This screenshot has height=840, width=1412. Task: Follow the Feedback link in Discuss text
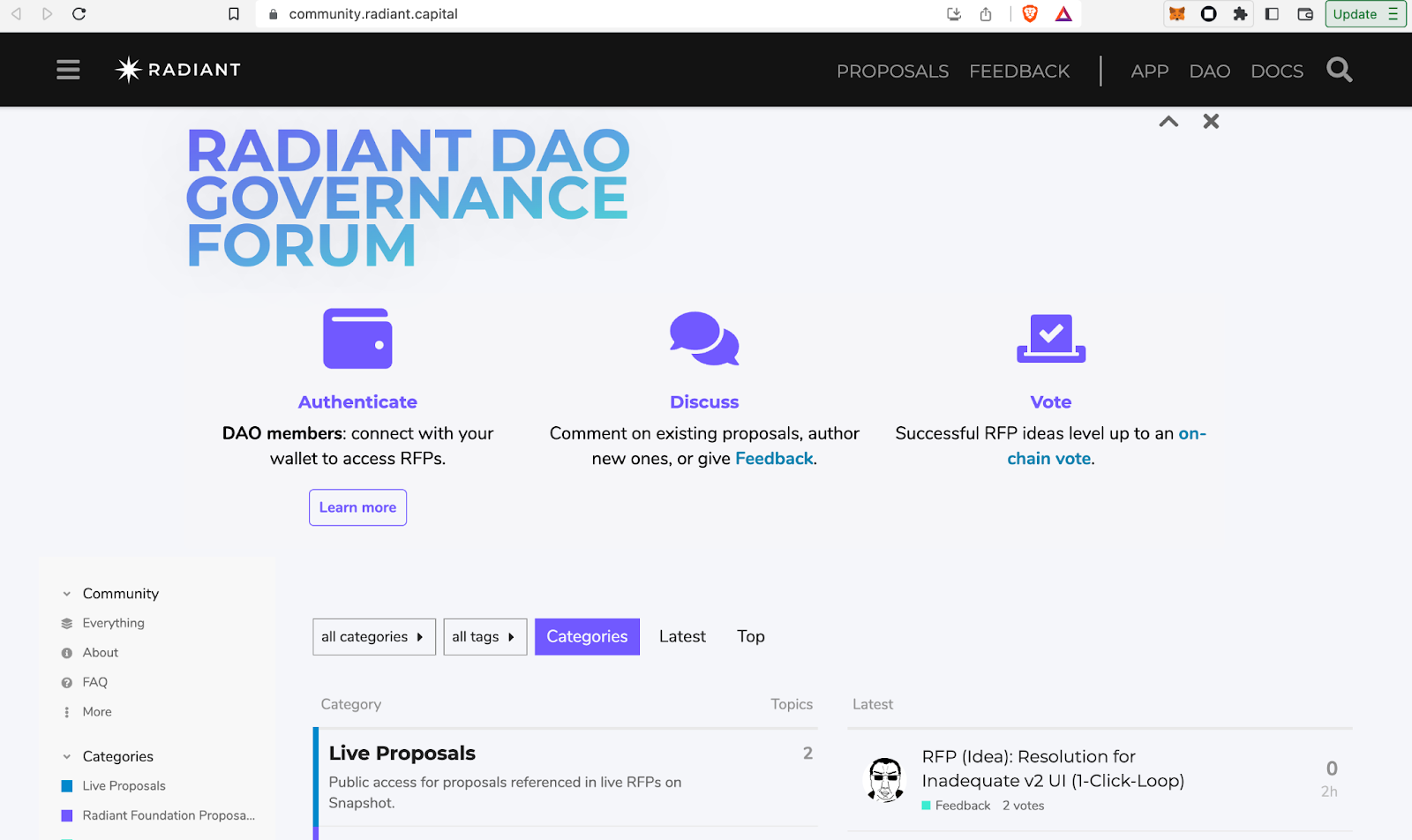pos(774,459)
